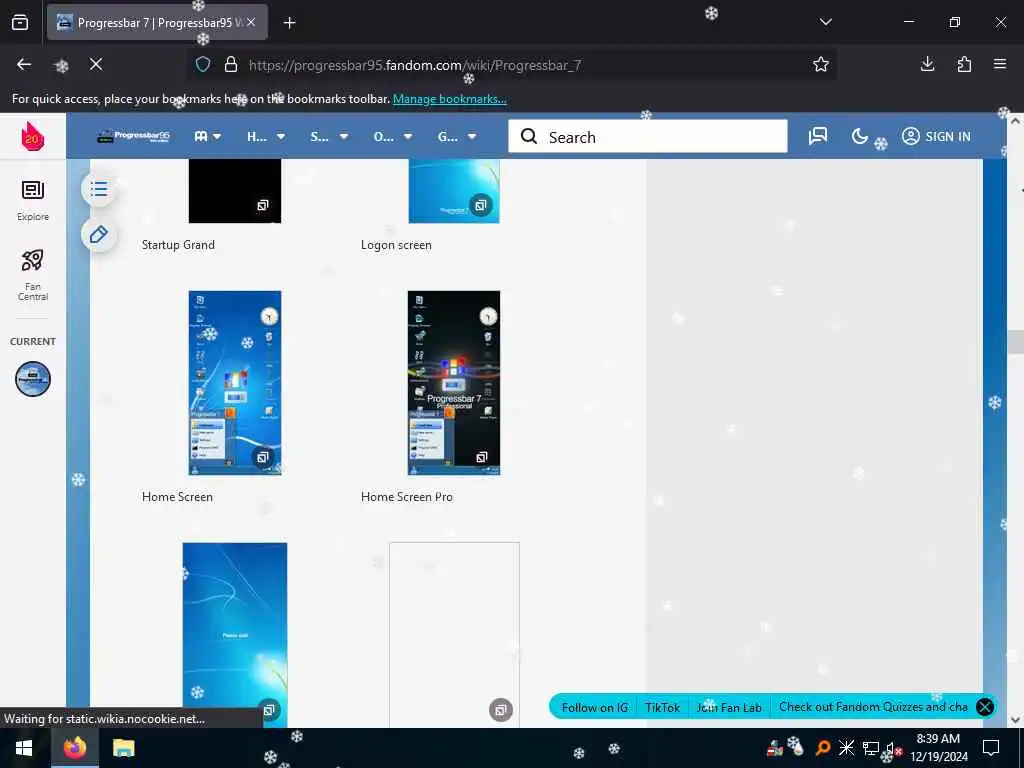Viewport: 1024px width, 768px height.
Task: Open the Windows notification center
Action: 991,748
